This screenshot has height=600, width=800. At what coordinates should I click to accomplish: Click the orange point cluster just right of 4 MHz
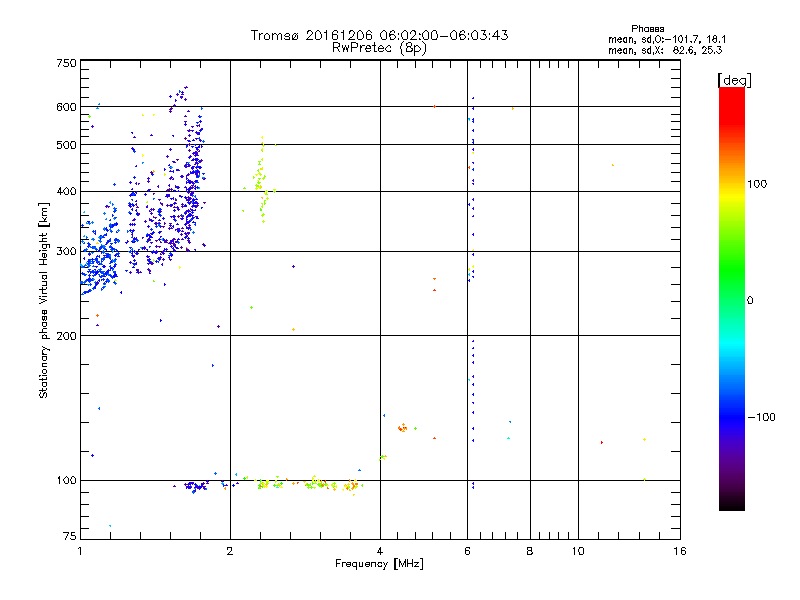click(x=403, y=428)
